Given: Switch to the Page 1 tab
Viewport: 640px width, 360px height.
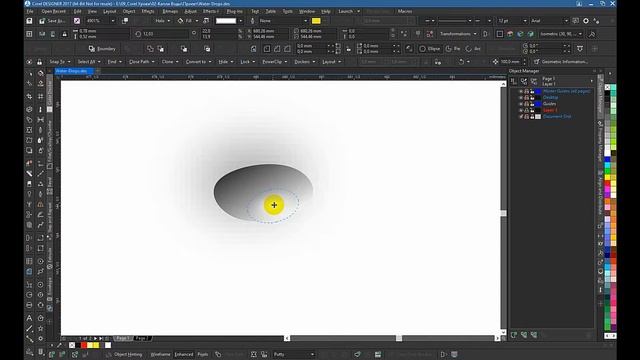Looking at the screenshot, I should click(123, 338).
